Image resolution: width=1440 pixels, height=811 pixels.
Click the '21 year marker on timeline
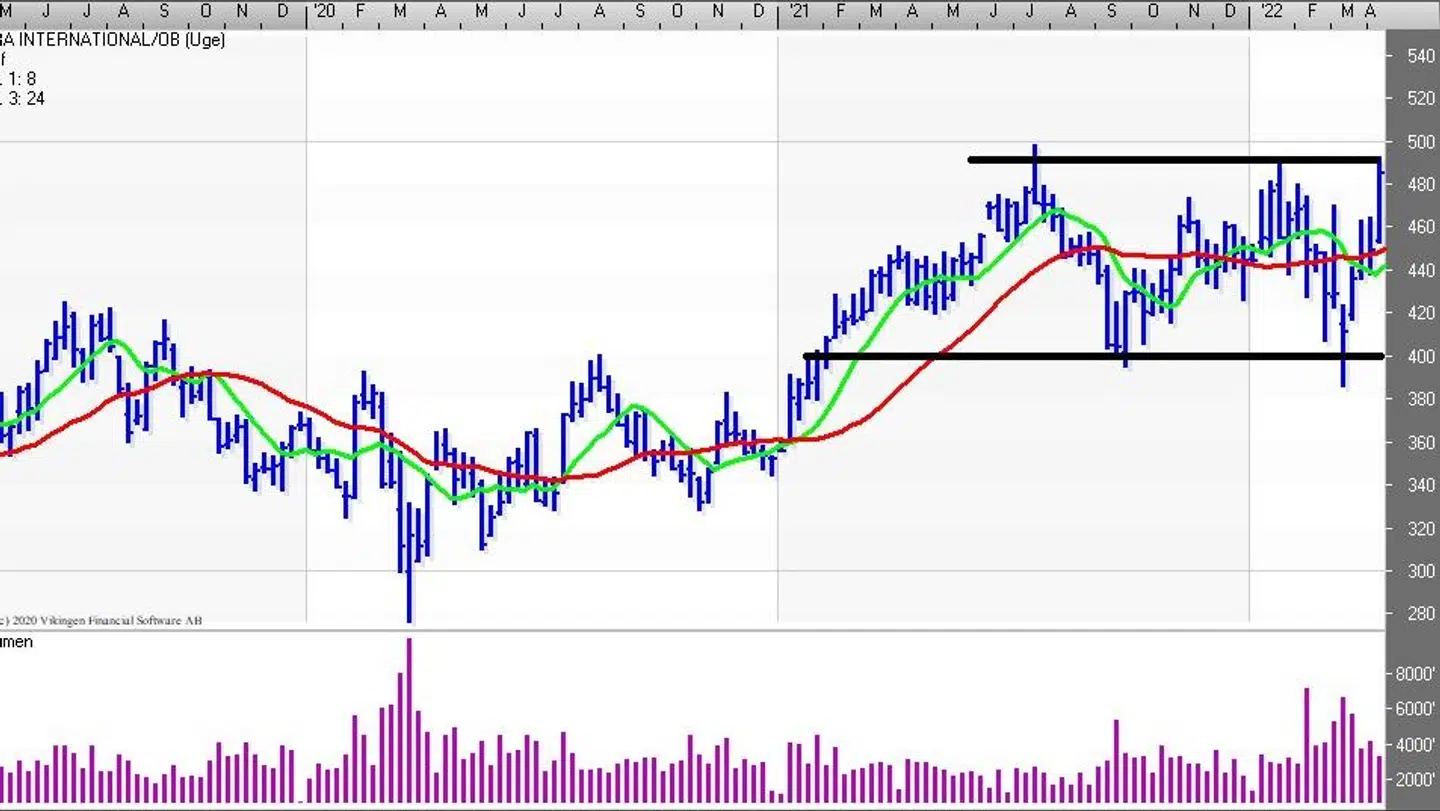[x=797, y=11]
